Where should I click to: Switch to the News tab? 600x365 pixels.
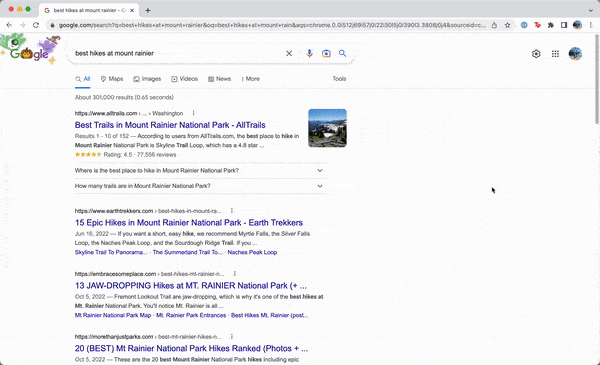(220, 79)
